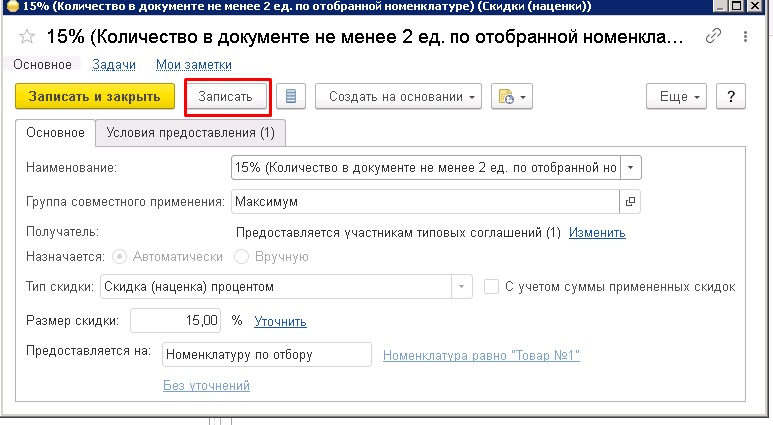Select the Вручную radio button

241,257
